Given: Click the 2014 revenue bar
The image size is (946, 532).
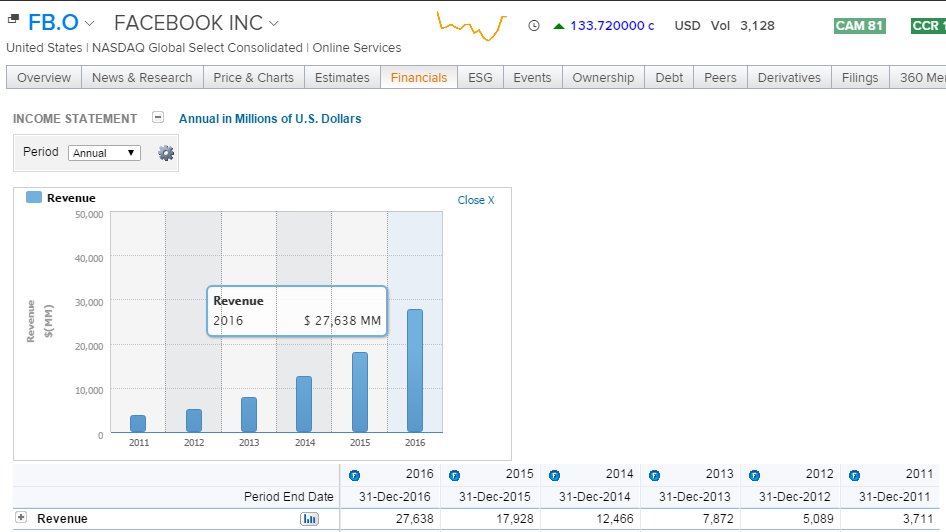Looking at the screenshot, I should click(x=304, y=405).
